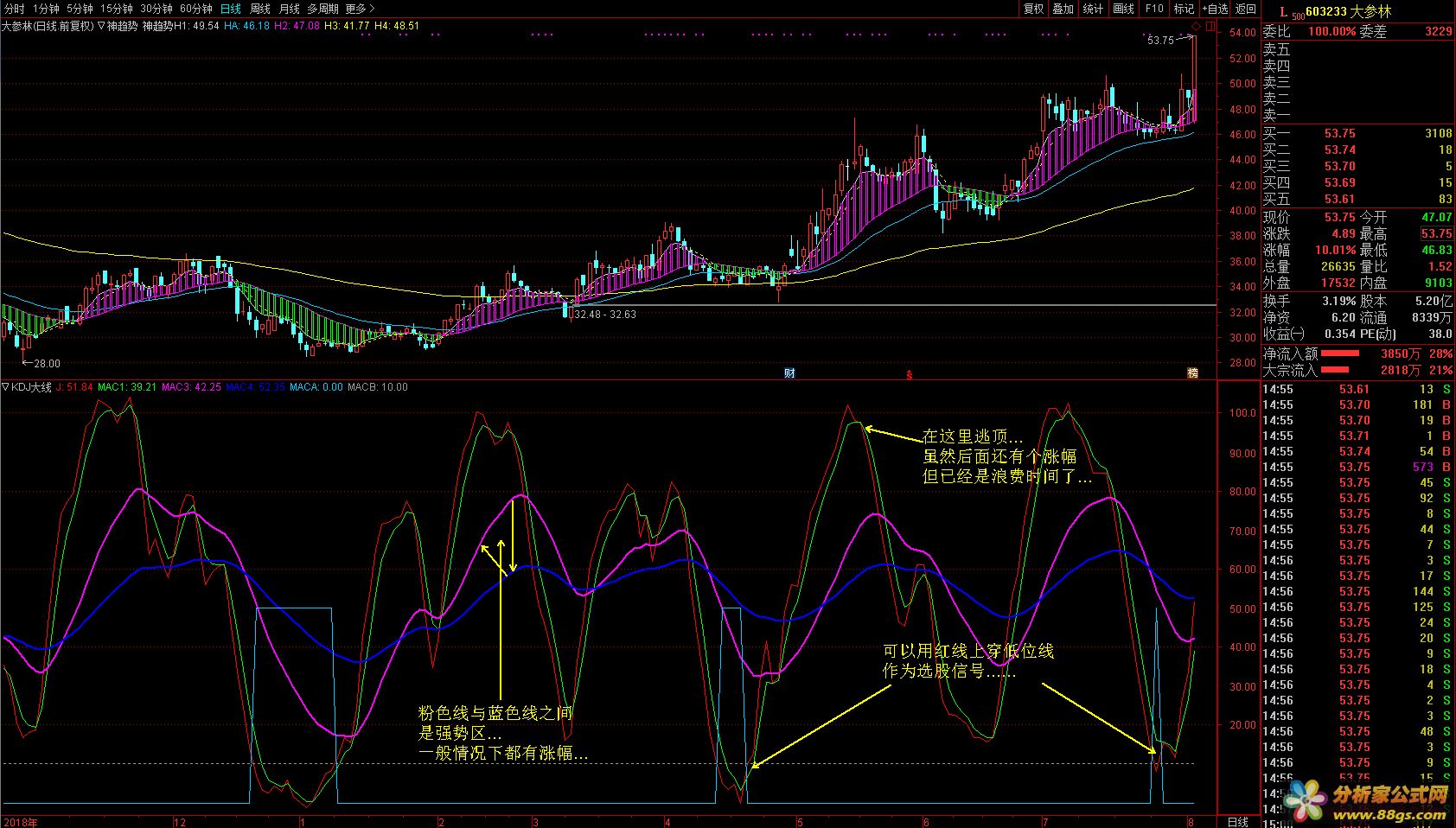Viewport: 1456px width, 828px height.
Task: Switch to the 分时 intraday chart tab
Action: (x=14, y=9)
